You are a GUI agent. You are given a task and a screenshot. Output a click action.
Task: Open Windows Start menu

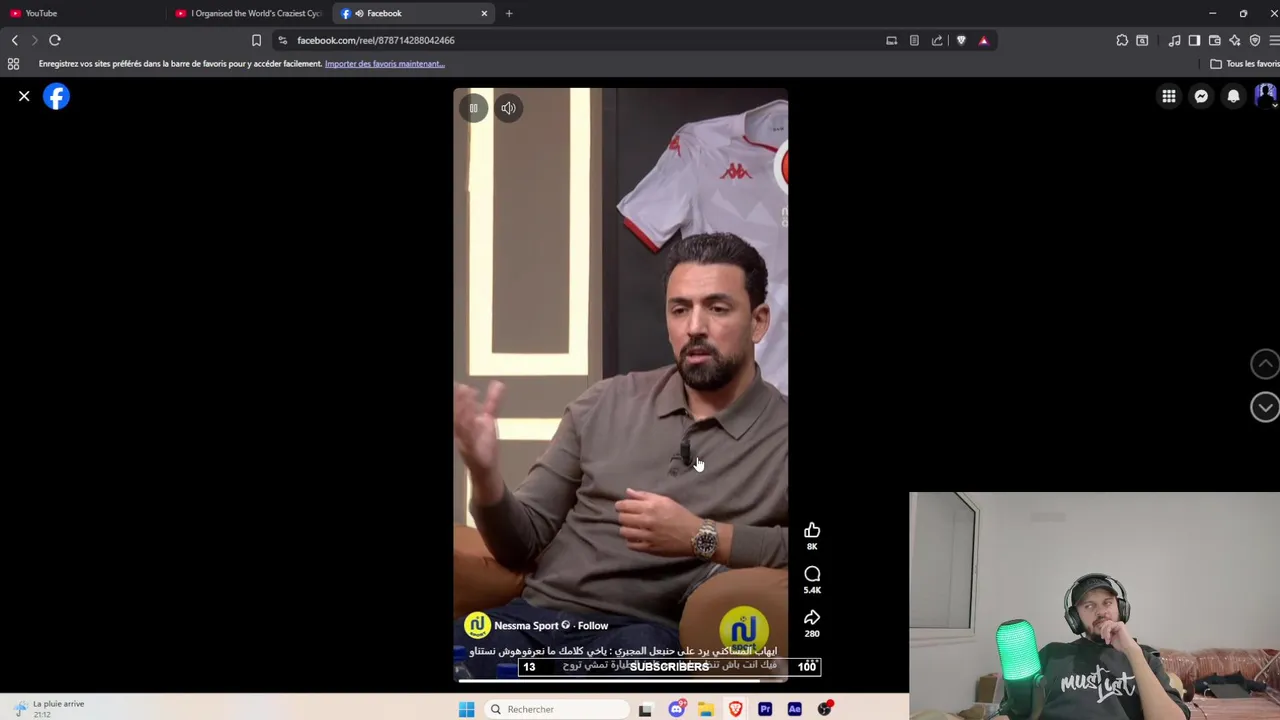pyautogui.click(x=466, y=709)
